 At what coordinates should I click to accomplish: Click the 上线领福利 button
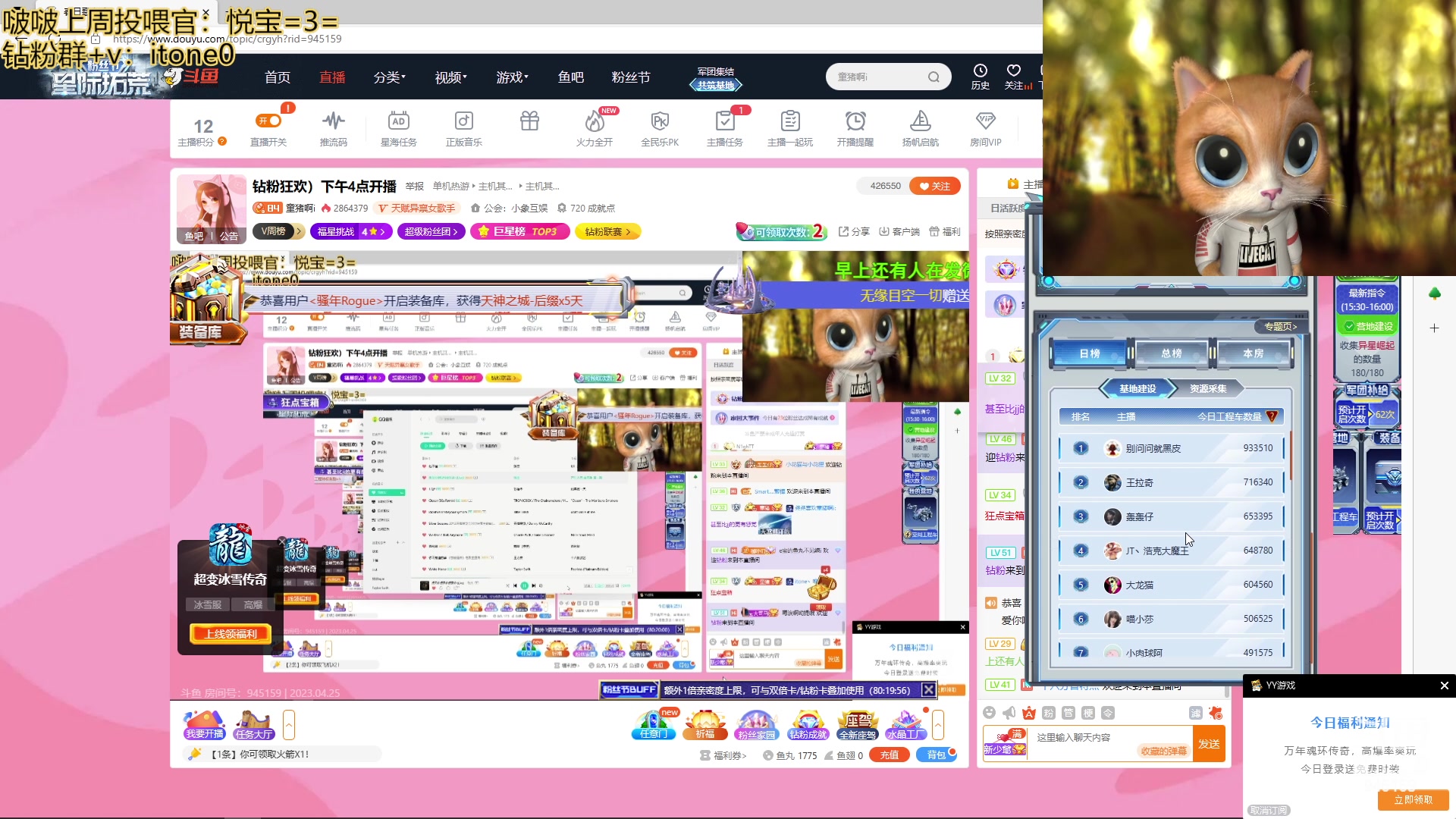click(x=231, y=634)
